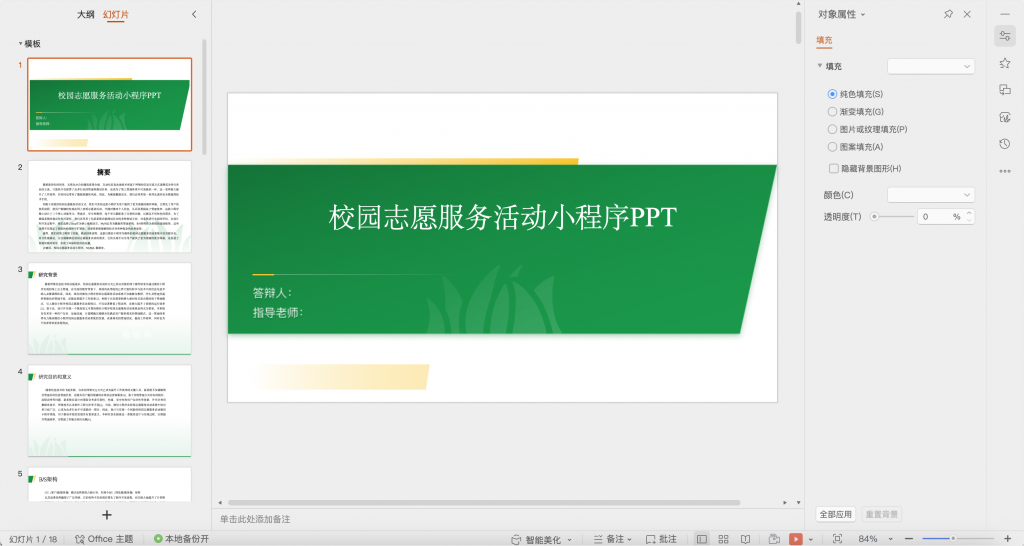The width and height of the screenshot is (1024, 546).
Task: Open the history clock icon in sidebar
Action: coord(1004,144)
